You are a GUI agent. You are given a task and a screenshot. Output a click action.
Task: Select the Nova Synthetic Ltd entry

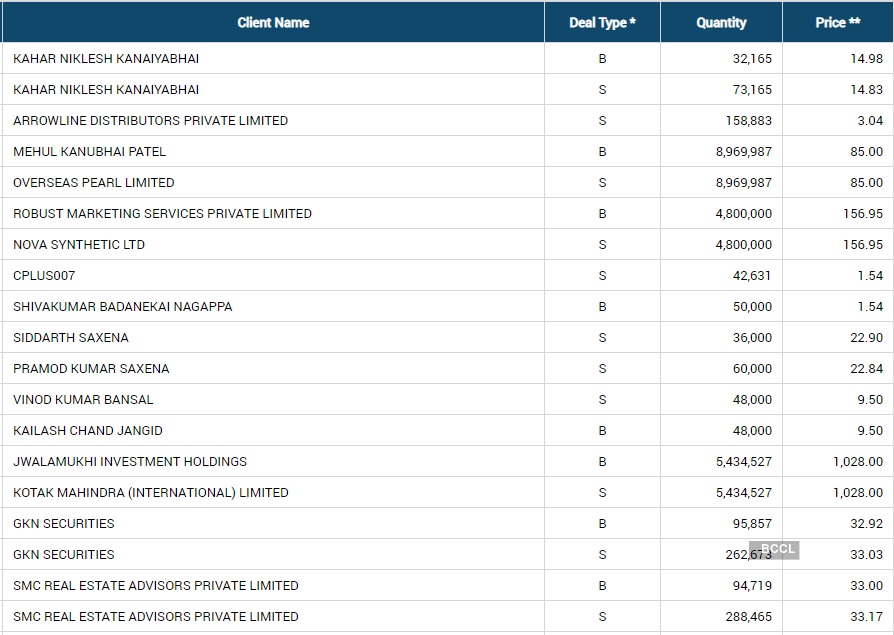click(79, 245)
